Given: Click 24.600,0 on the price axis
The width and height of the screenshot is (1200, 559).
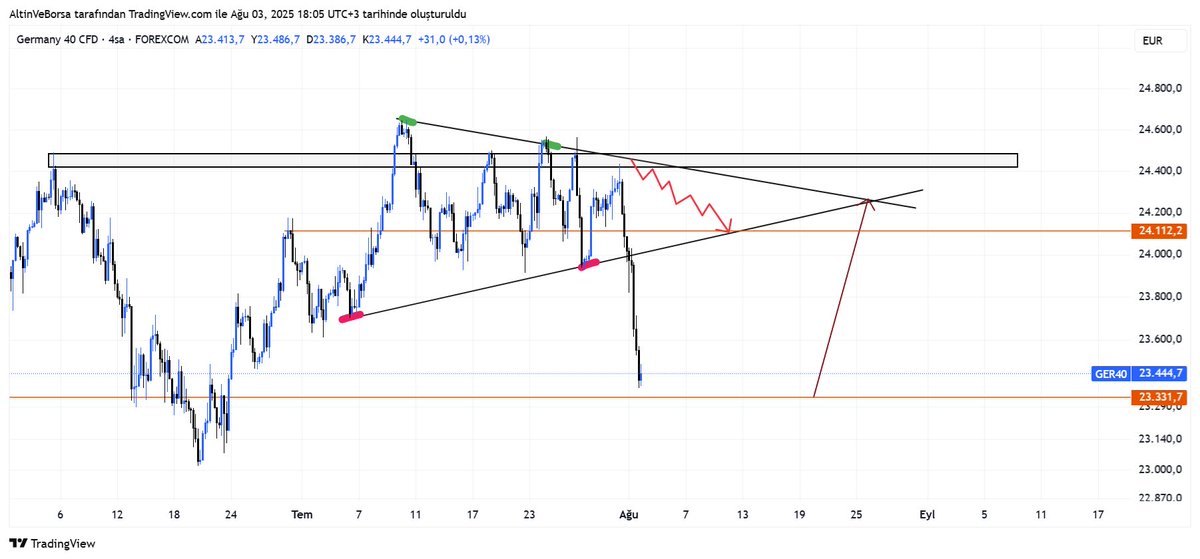Looking at the screenshot, I should pos(1161,130).
